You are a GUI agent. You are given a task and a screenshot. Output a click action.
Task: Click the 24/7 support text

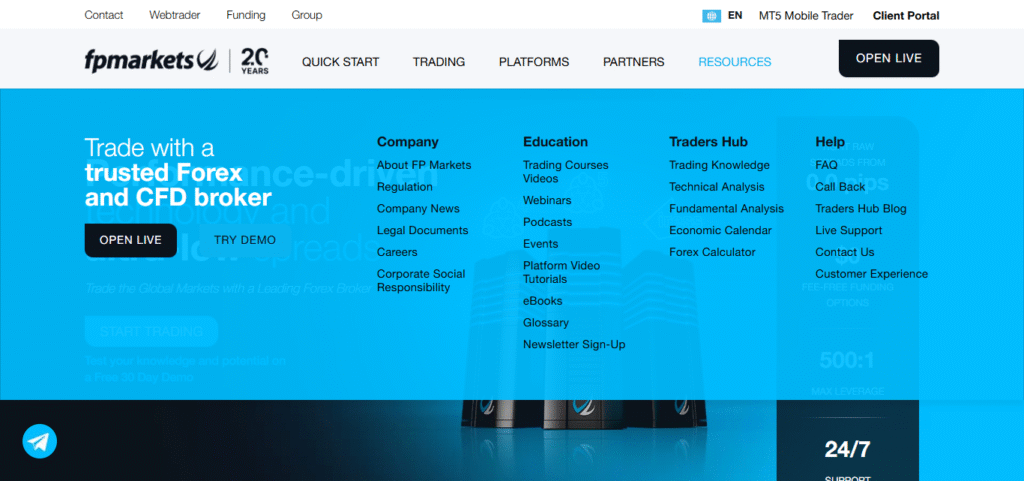pyautogui.click(x=847, y=449)
